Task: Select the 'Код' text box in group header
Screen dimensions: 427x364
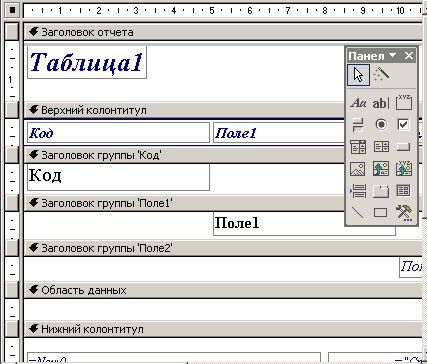Action: point(118,177)
